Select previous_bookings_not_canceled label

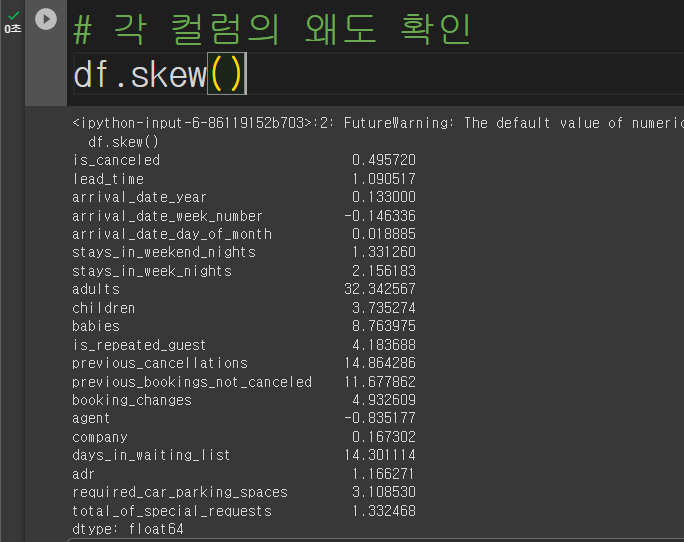192,382
